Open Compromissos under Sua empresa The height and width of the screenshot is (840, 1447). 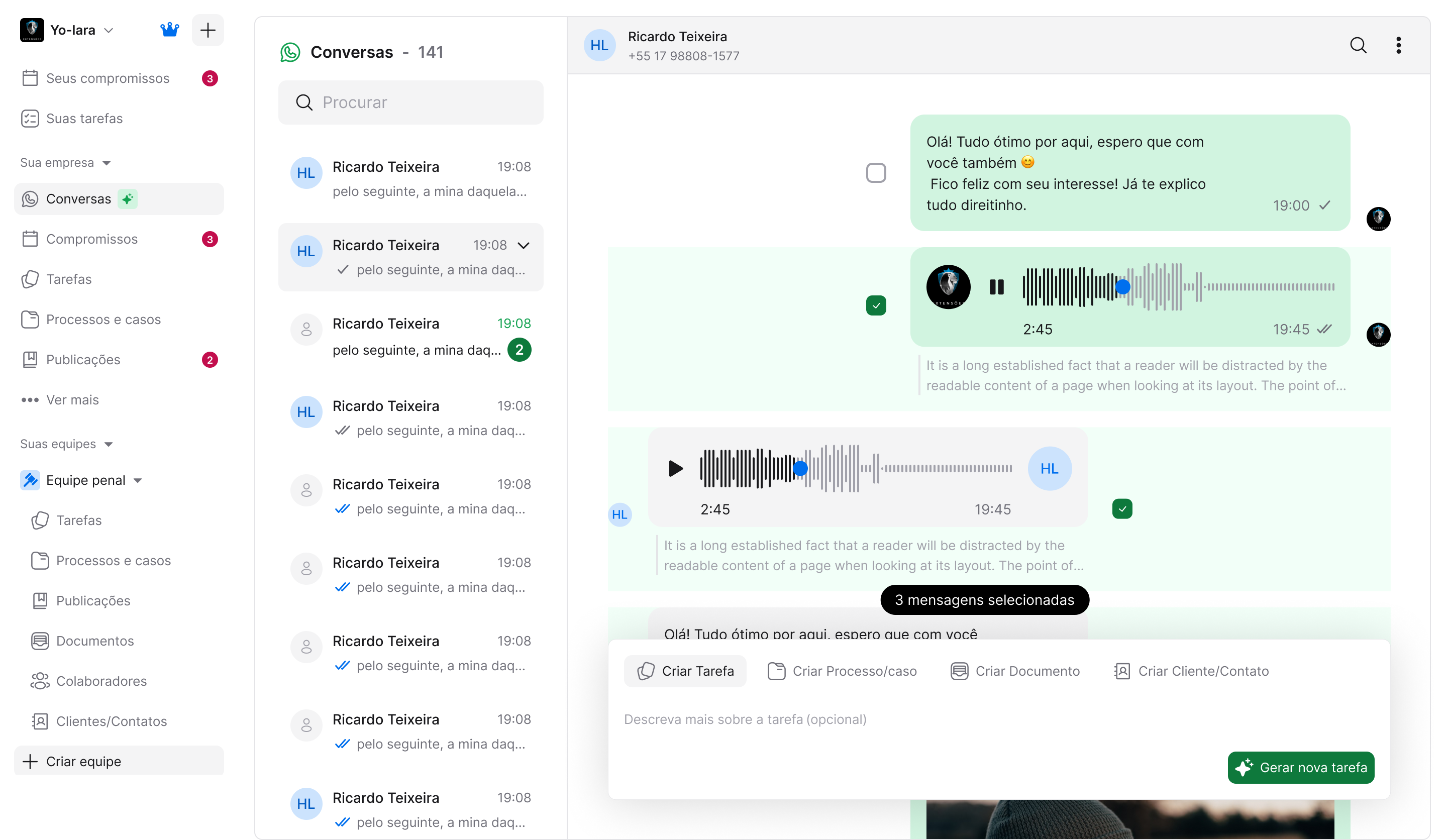tap(119, 239)
